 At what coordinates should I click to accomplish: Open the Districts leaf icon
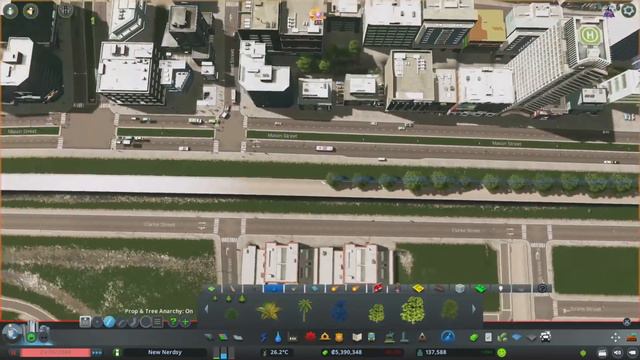pos(502,337)
